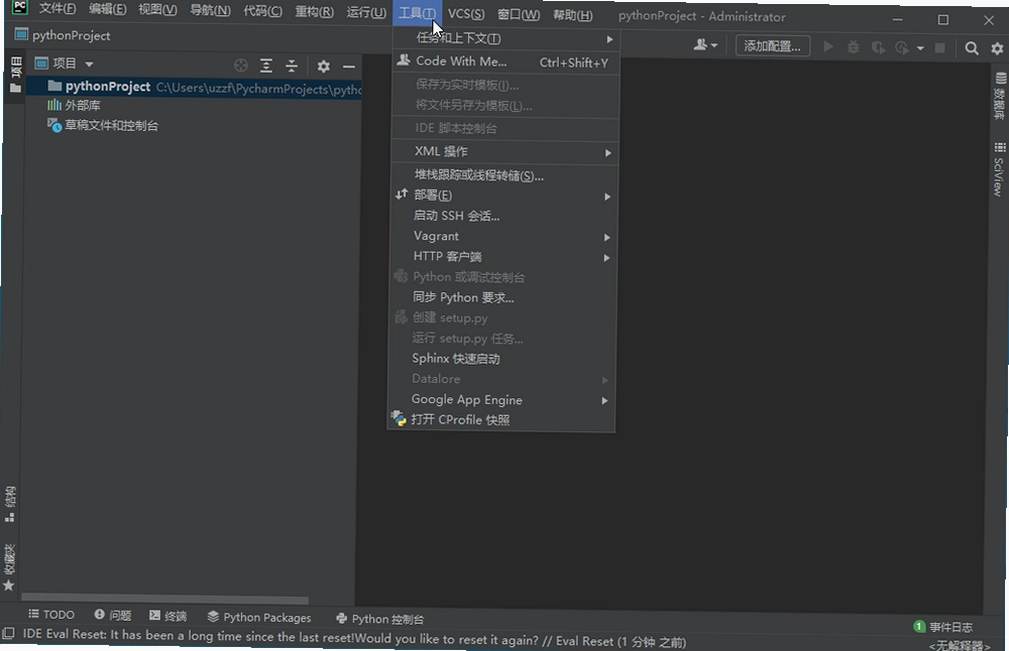The image size is (1009, 651).
Task: Expand Google App Engine submenu
Action: point(503,399)
